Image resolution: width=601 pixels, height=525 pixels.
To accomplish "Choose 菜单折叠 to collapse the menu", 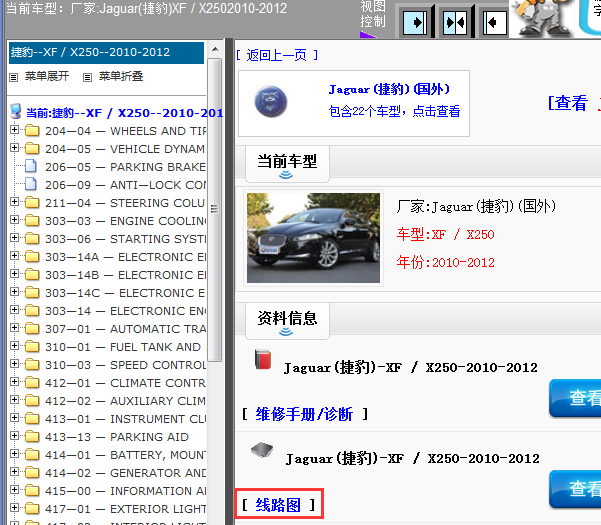I will tap(121, 76).
